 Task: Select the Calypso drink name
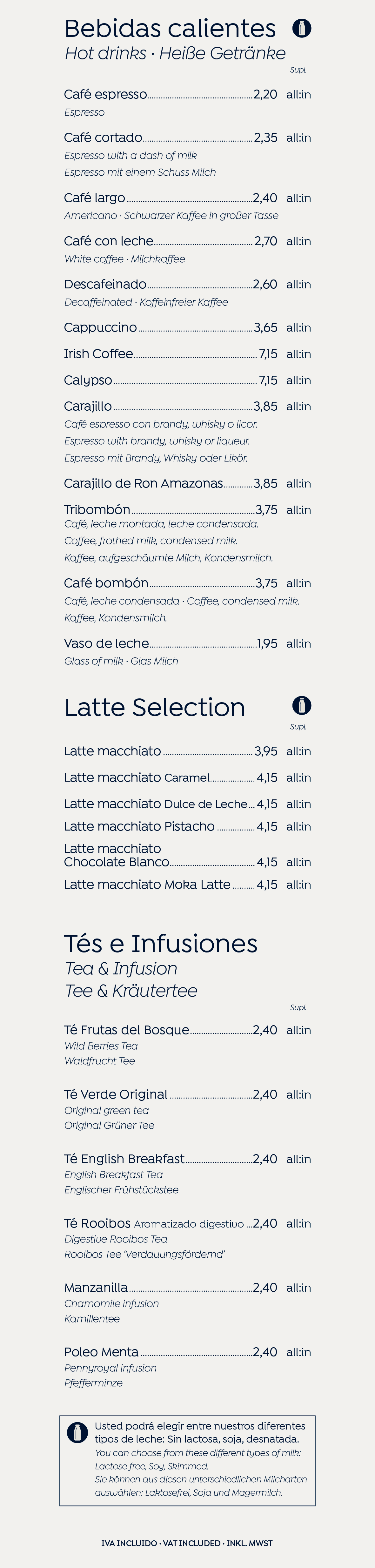[88, 380]
